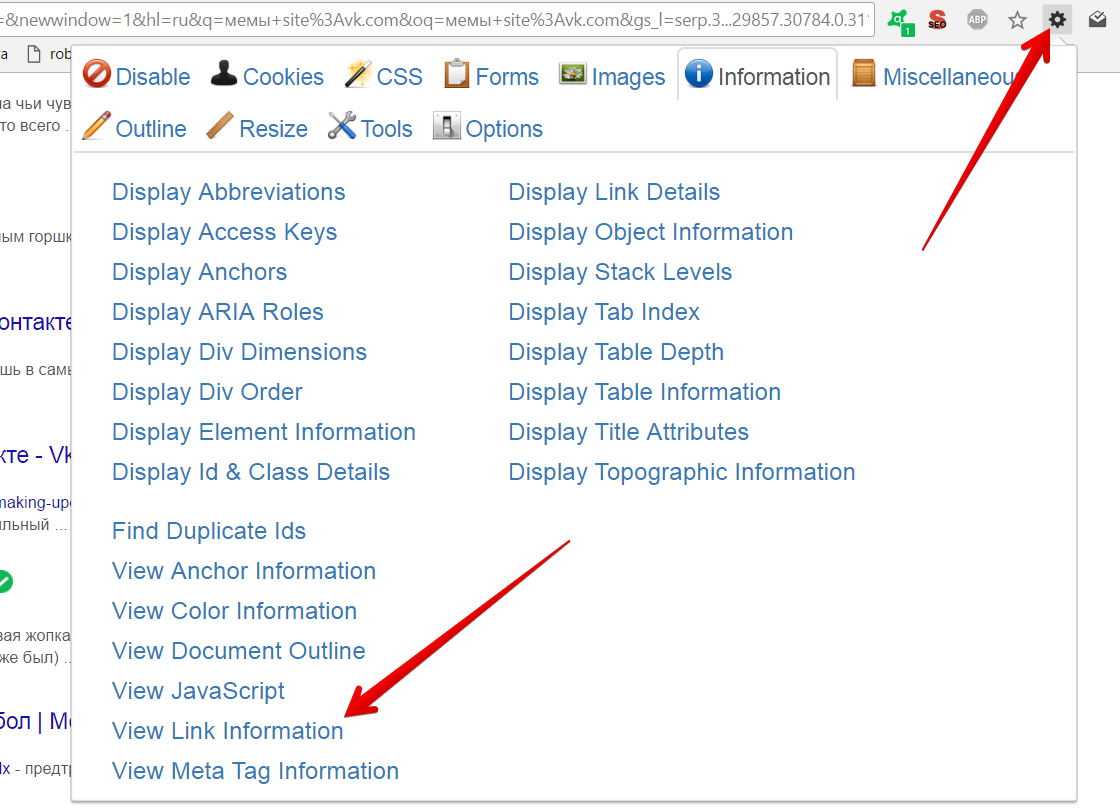
Task: Click the Adblock Plus extension icon
Action: point(977,19)
